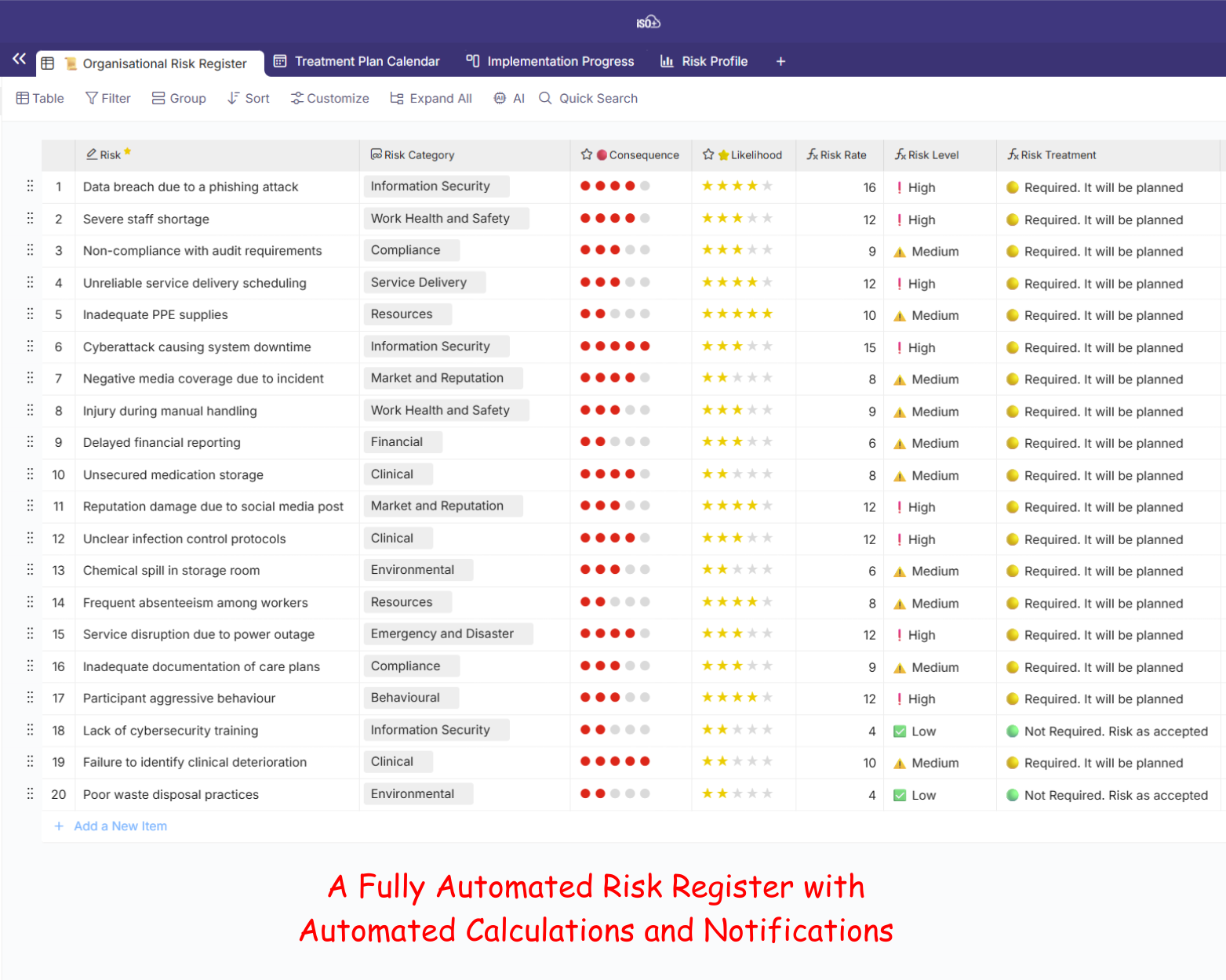Expand all rows with Expand All
The height and width of the screenshot is (980, 1226).
click(x=431, y=98)
